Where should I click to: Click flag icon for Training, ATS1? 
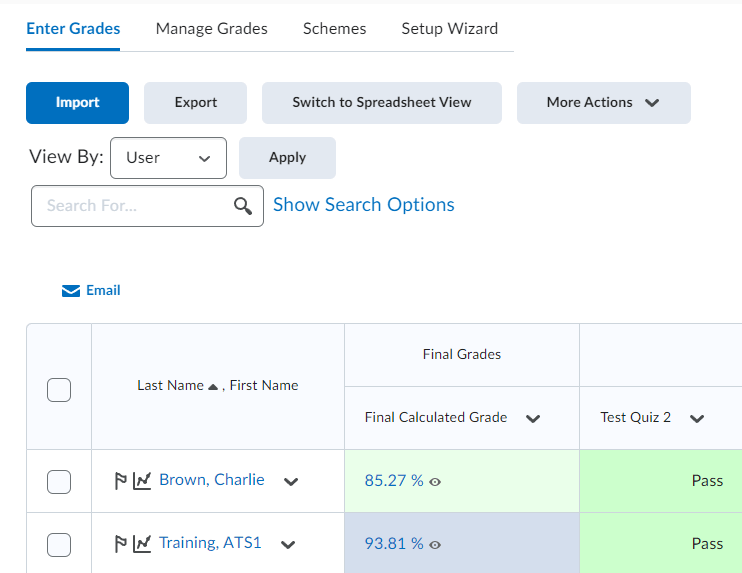(121, 544)
